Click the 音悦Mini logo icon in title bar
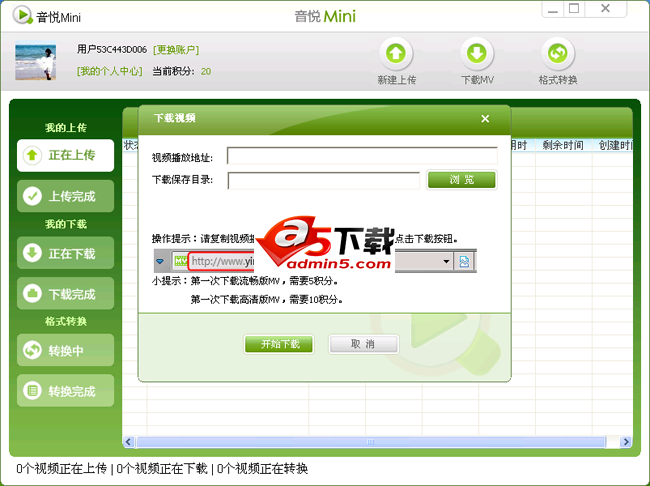This screenshot has width=650, height=486. tap(22, 15)
